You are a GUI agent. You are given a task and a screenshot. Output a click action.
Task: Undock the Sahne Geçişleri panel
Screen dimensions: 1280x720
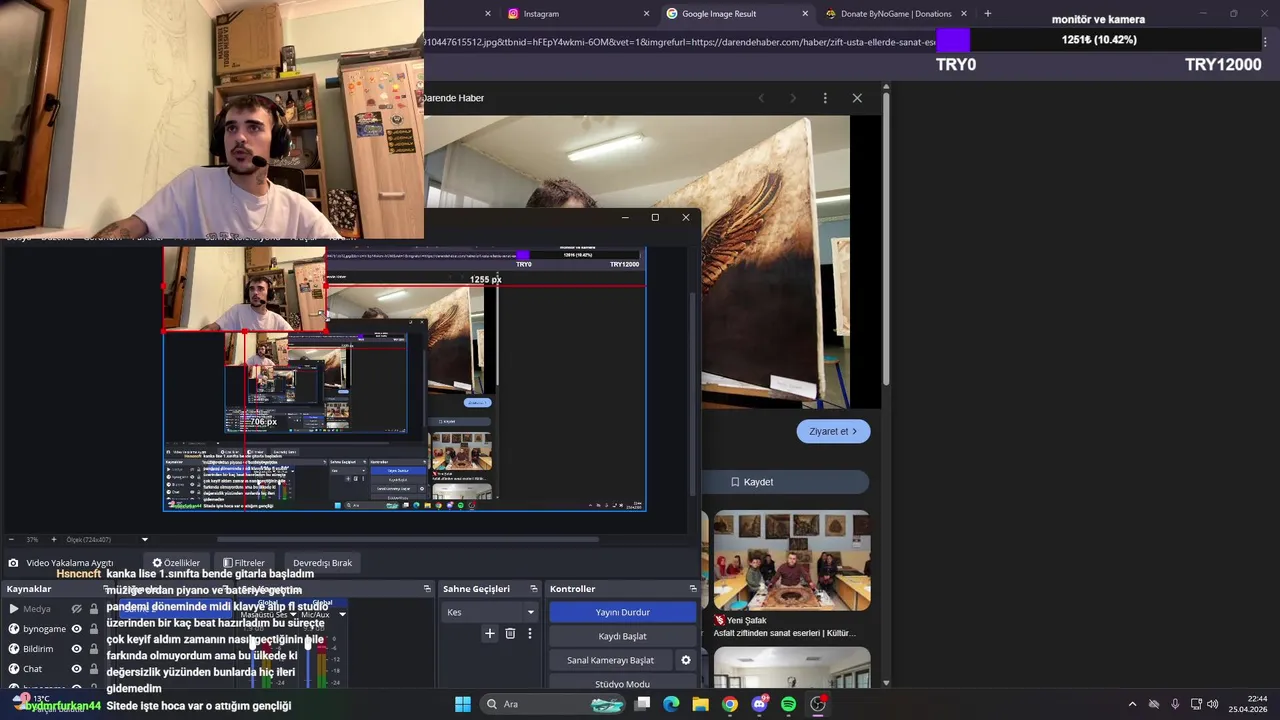point(533,589)
